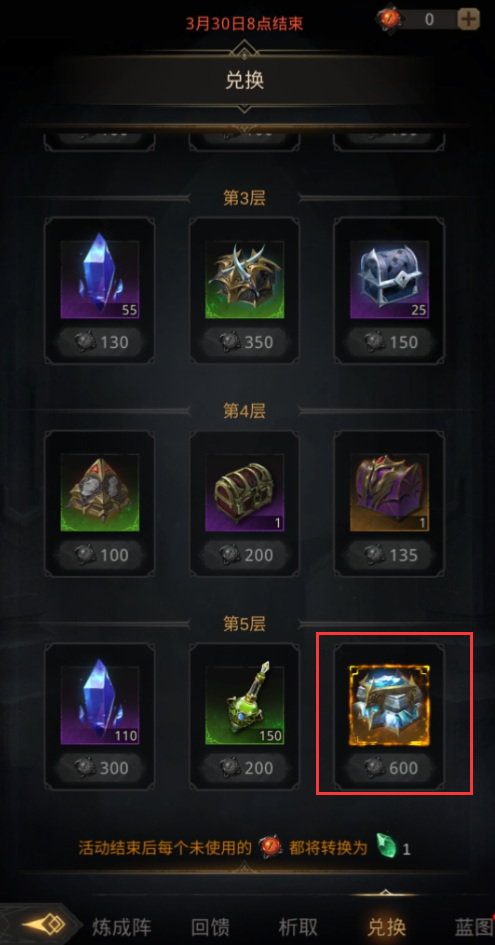Viewport: 495px width, 945px height.
Task: Choose the highlighted golden chest costing 600
Action: 389,705
